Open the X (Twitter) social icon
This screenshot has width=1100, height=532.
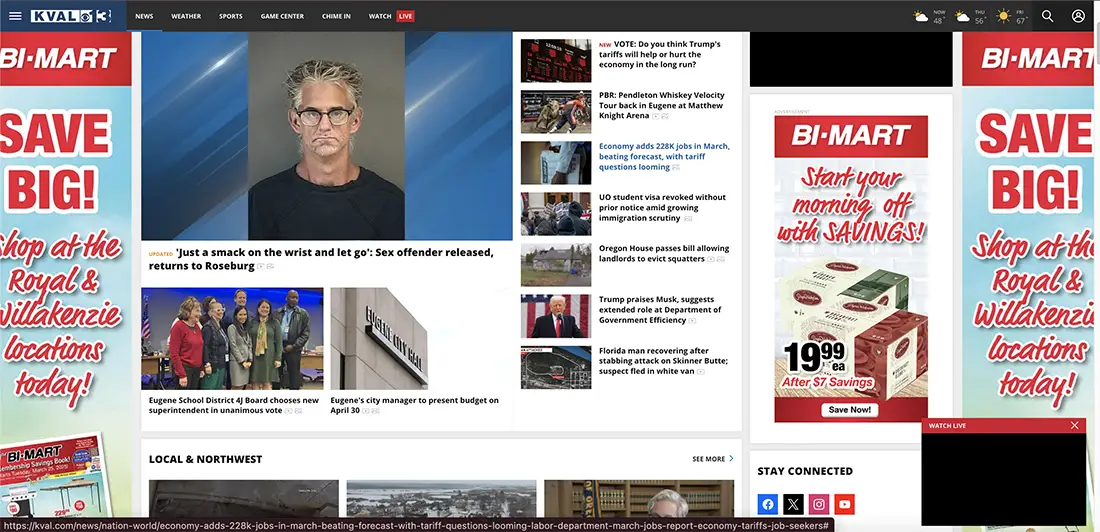pyautogui.click(x=793, y=504)
